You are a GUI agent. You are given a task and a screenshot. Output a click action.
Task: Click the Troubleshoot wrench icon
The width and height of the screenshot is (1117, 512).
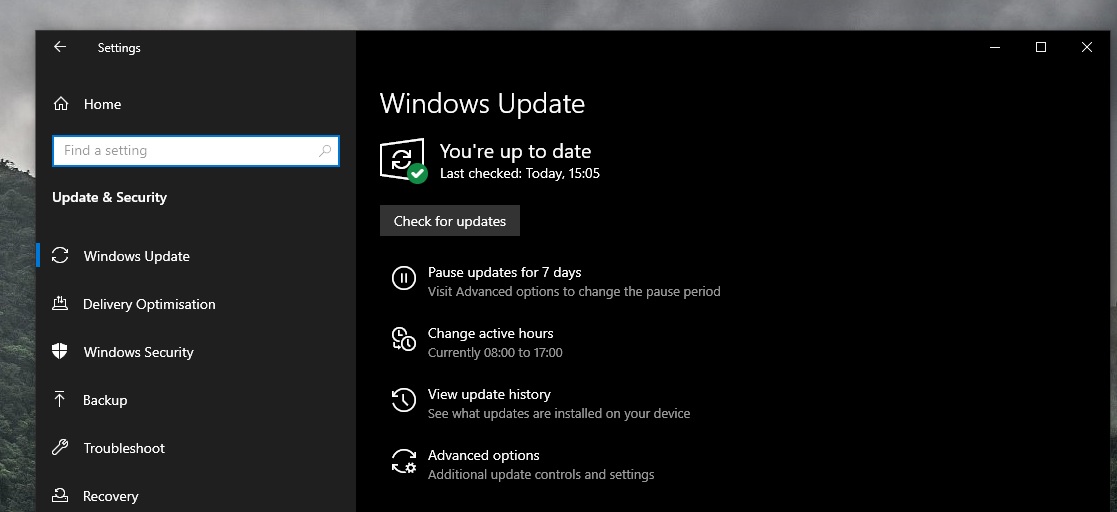click(x=61, y=448)
